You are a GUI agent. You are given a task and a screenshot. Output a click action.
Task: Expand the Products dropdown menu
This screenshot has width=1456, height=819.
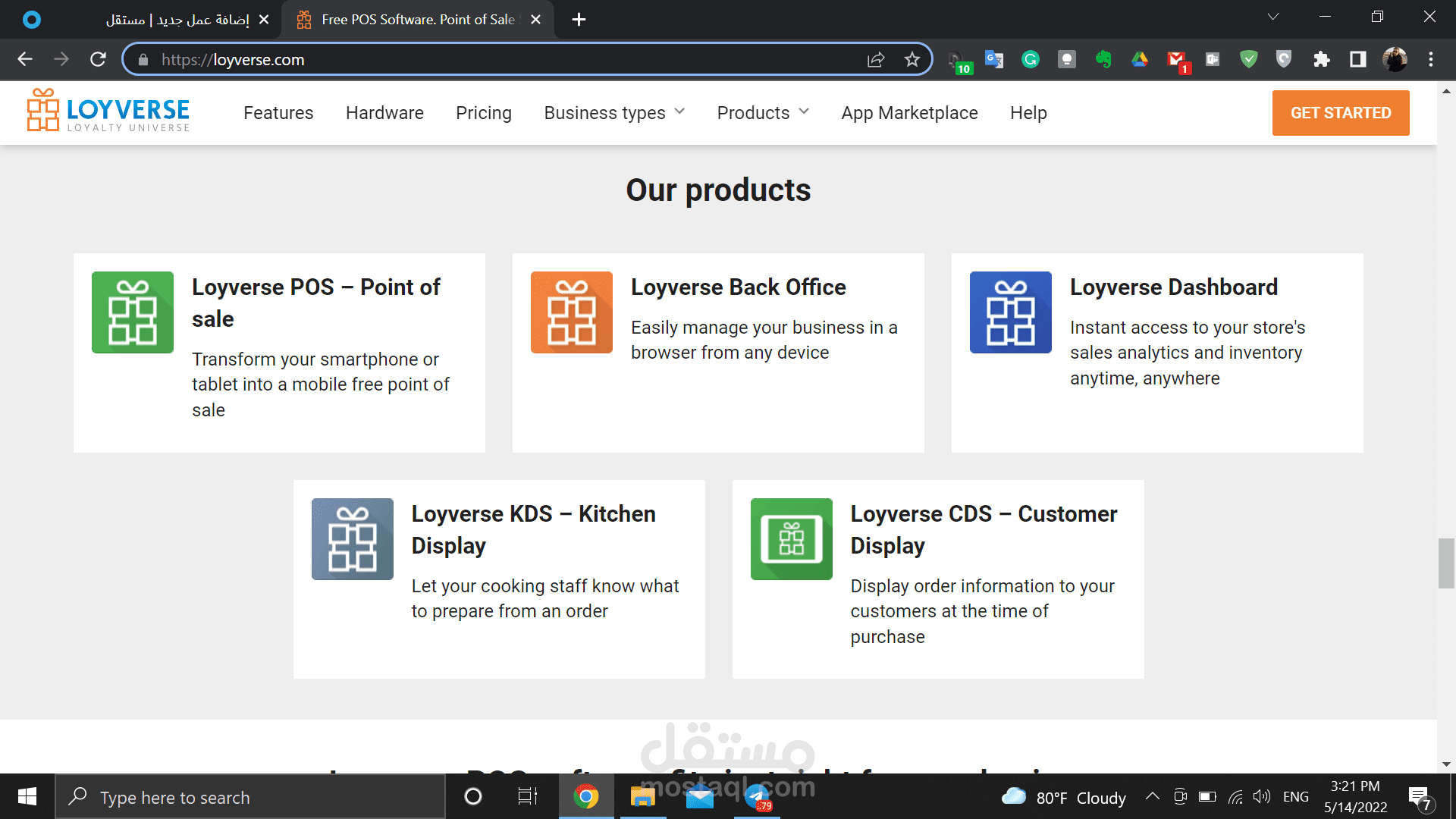pyautogui.click(x=763, y=113)
